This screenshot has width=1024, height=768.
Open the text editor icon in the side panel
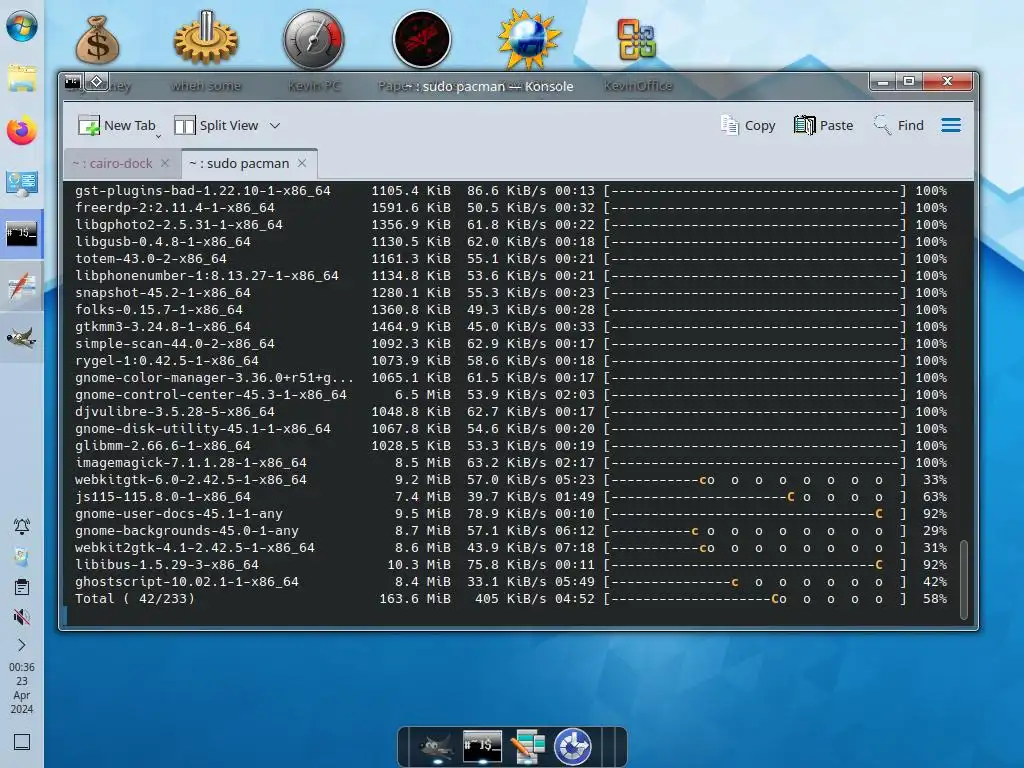point(22,287)
